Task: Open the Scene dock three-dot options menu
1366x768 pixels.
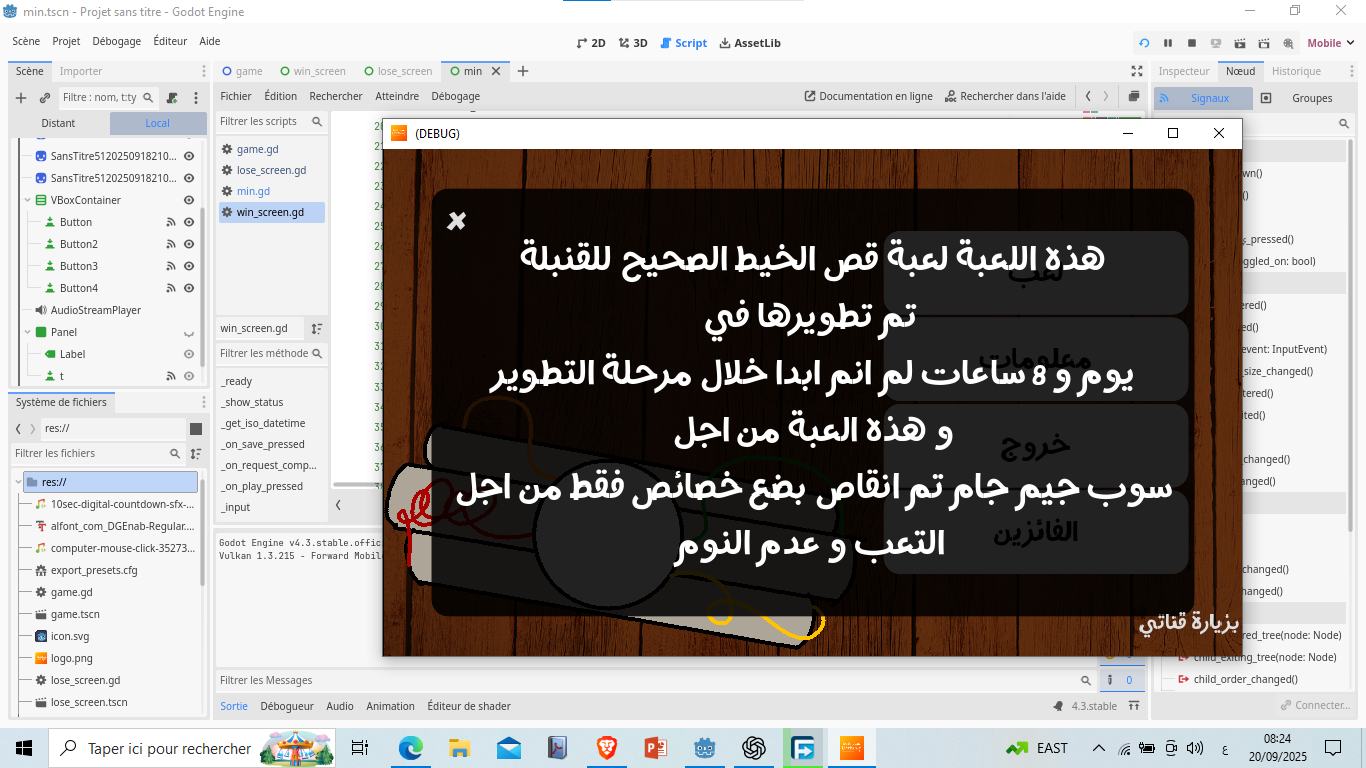Action: pyautogui.click(x=196, y=98)
